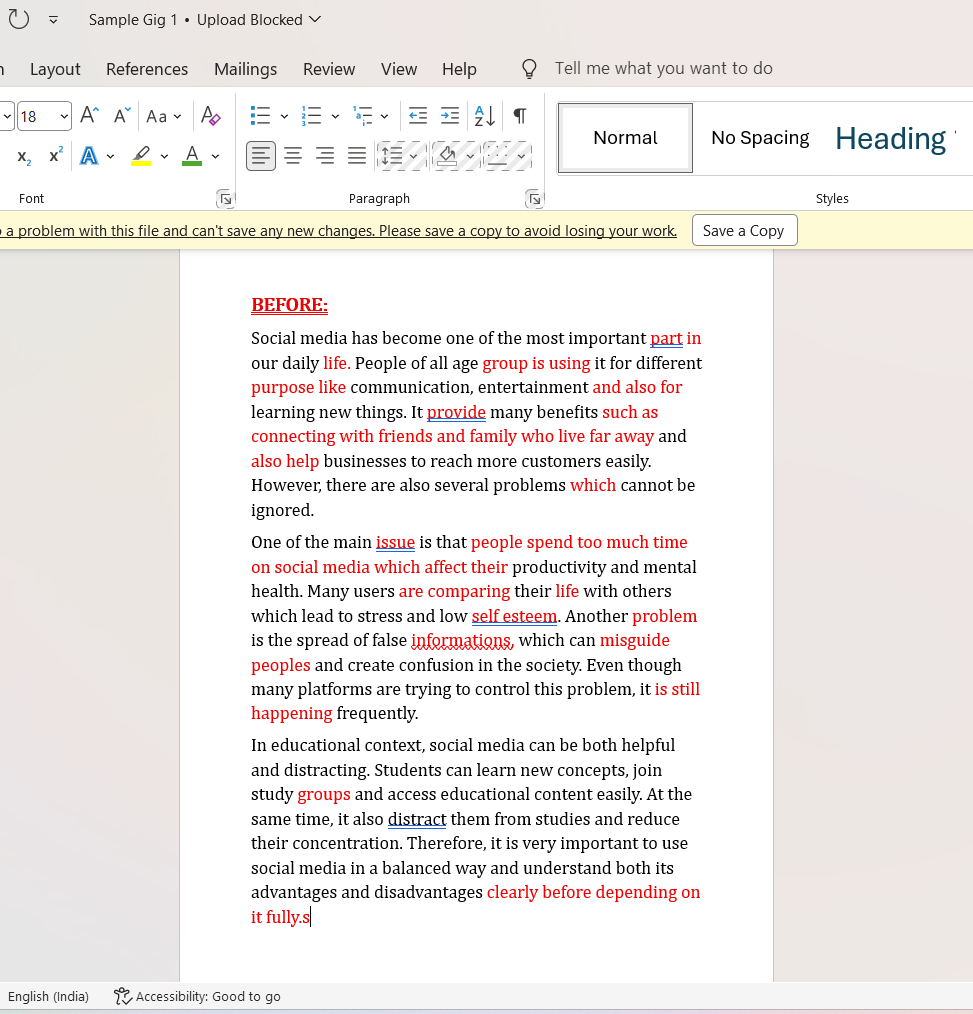Increase font size with Grow Font icon

point(89,116)
